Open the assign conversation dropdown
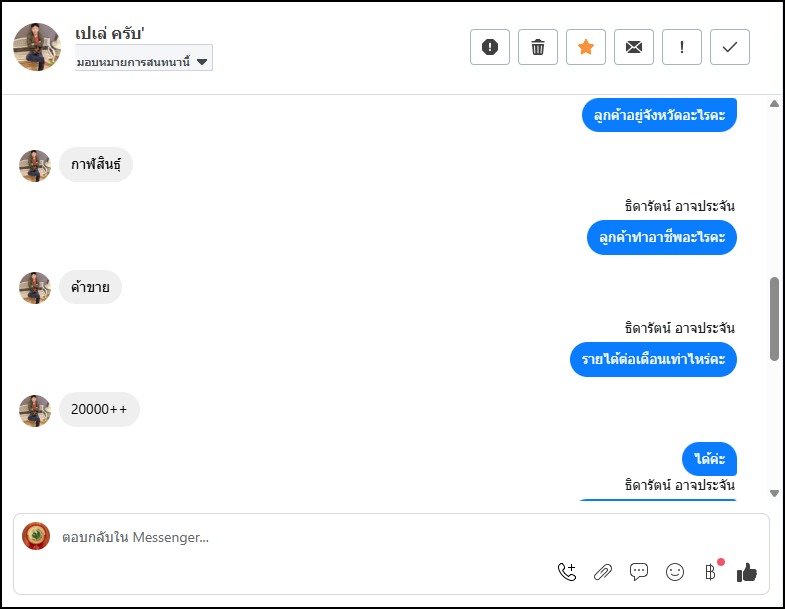This screenshot has height=609, width=785. (144, 61)
